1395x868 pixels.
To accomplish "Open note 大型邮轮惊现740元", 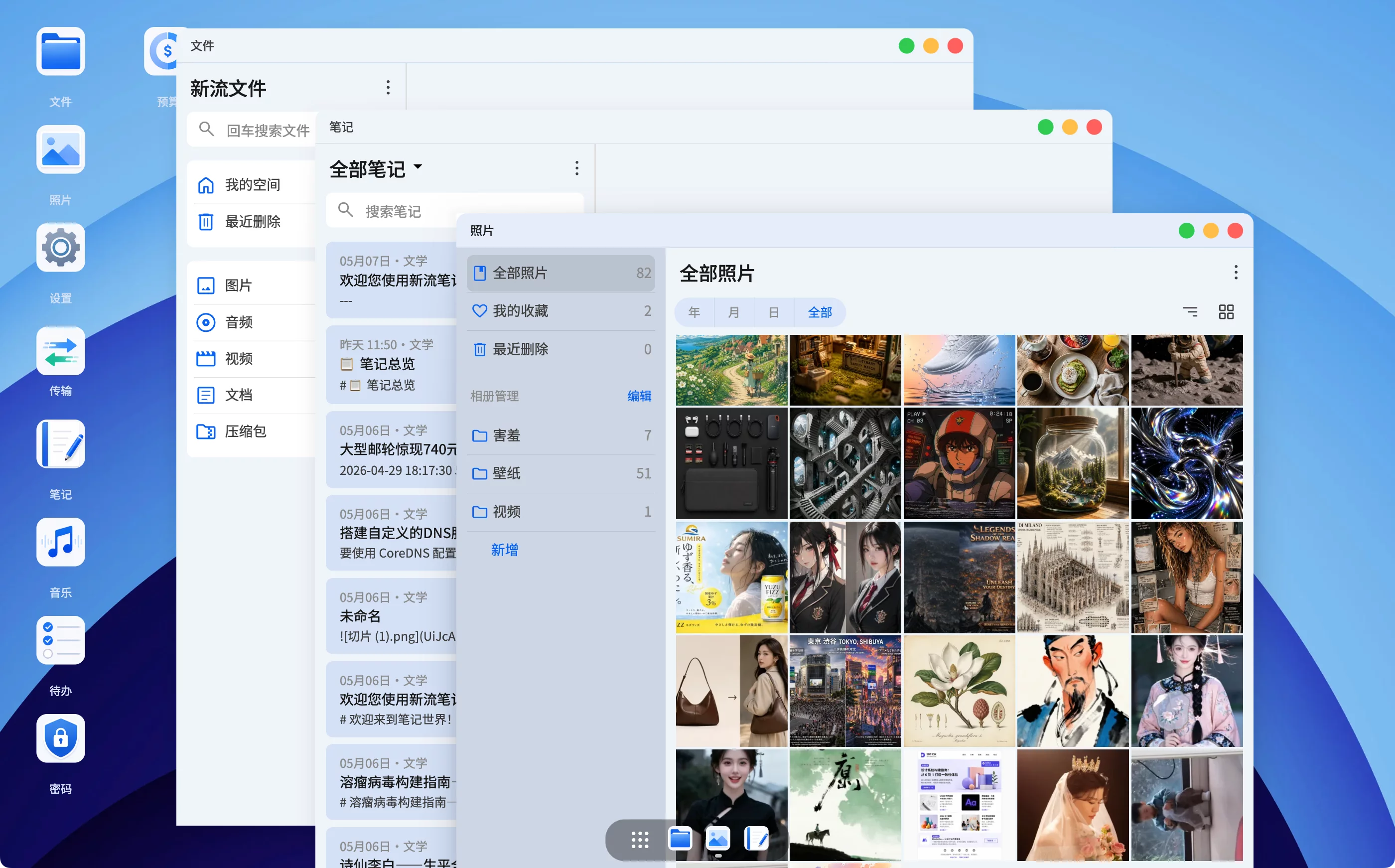I will [x=392, y=449].
